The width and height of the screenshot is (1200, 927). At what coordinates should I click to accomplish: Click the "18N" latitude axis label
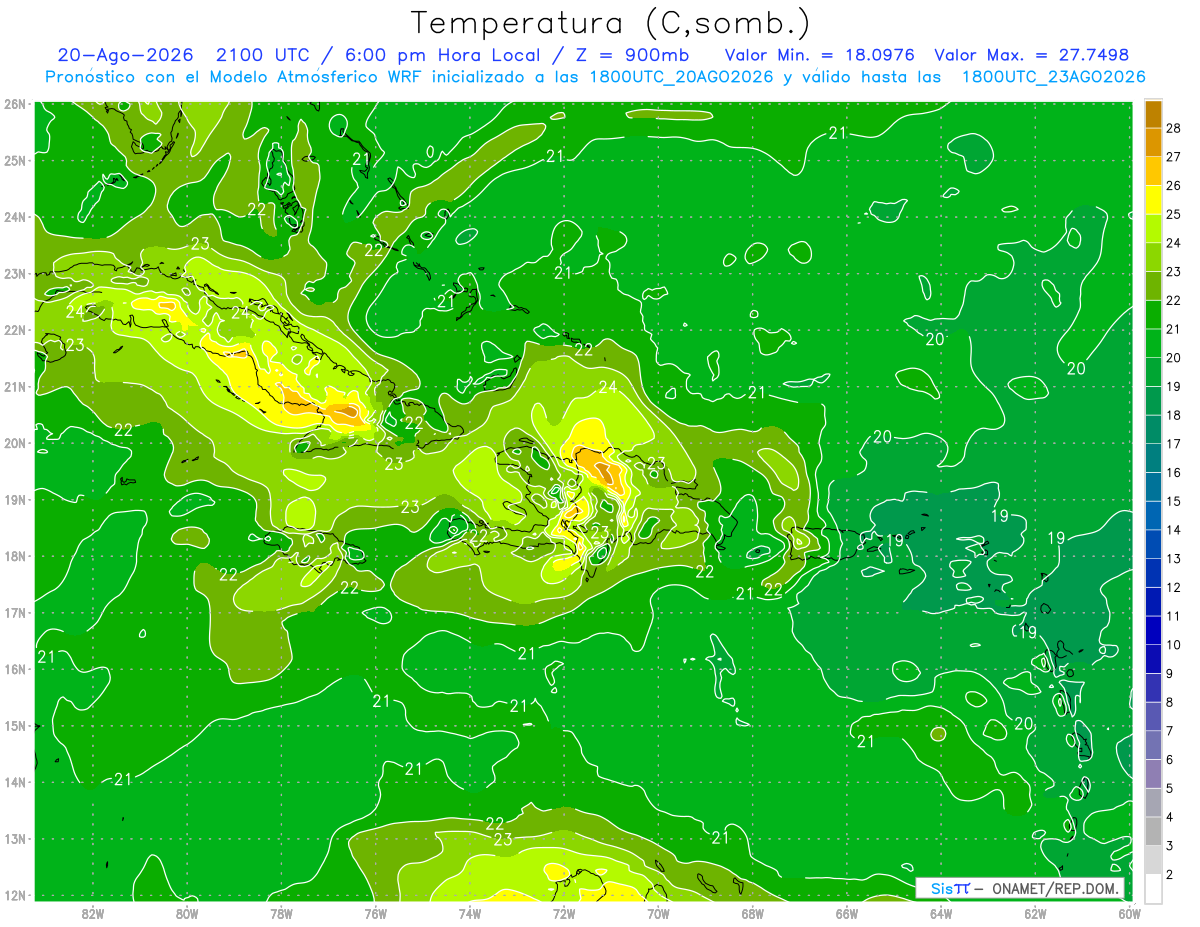click(14, 556)
